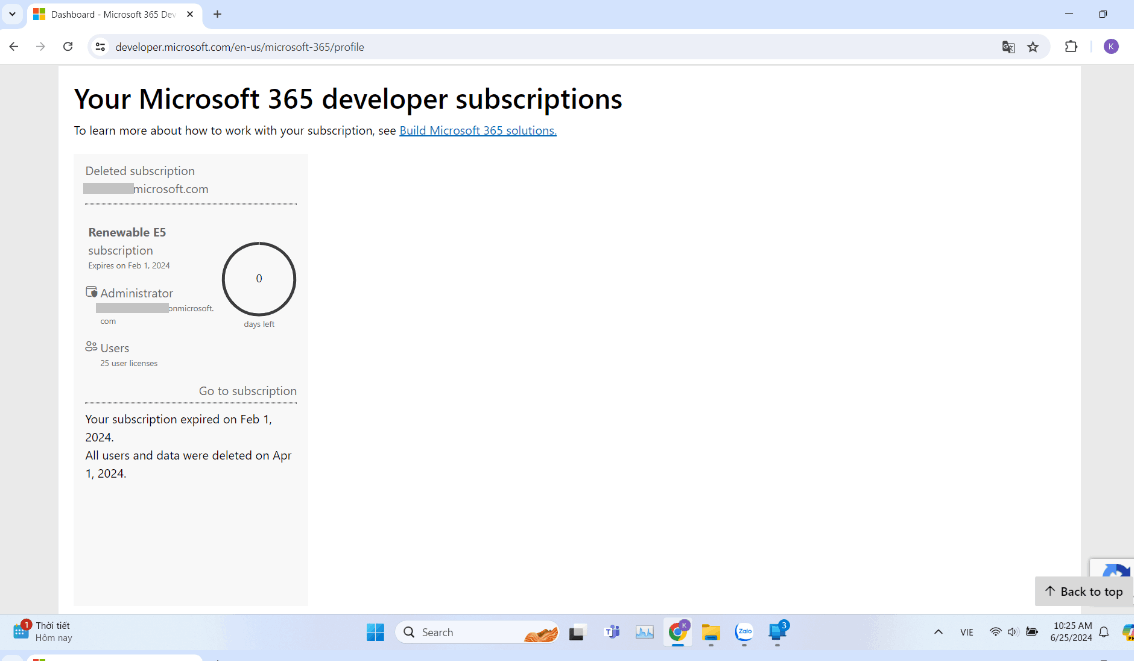Open the browser extensions menu
The height and width of the screenshot is (661, 1134).
pyautogui.click(x=1071, y=47)
